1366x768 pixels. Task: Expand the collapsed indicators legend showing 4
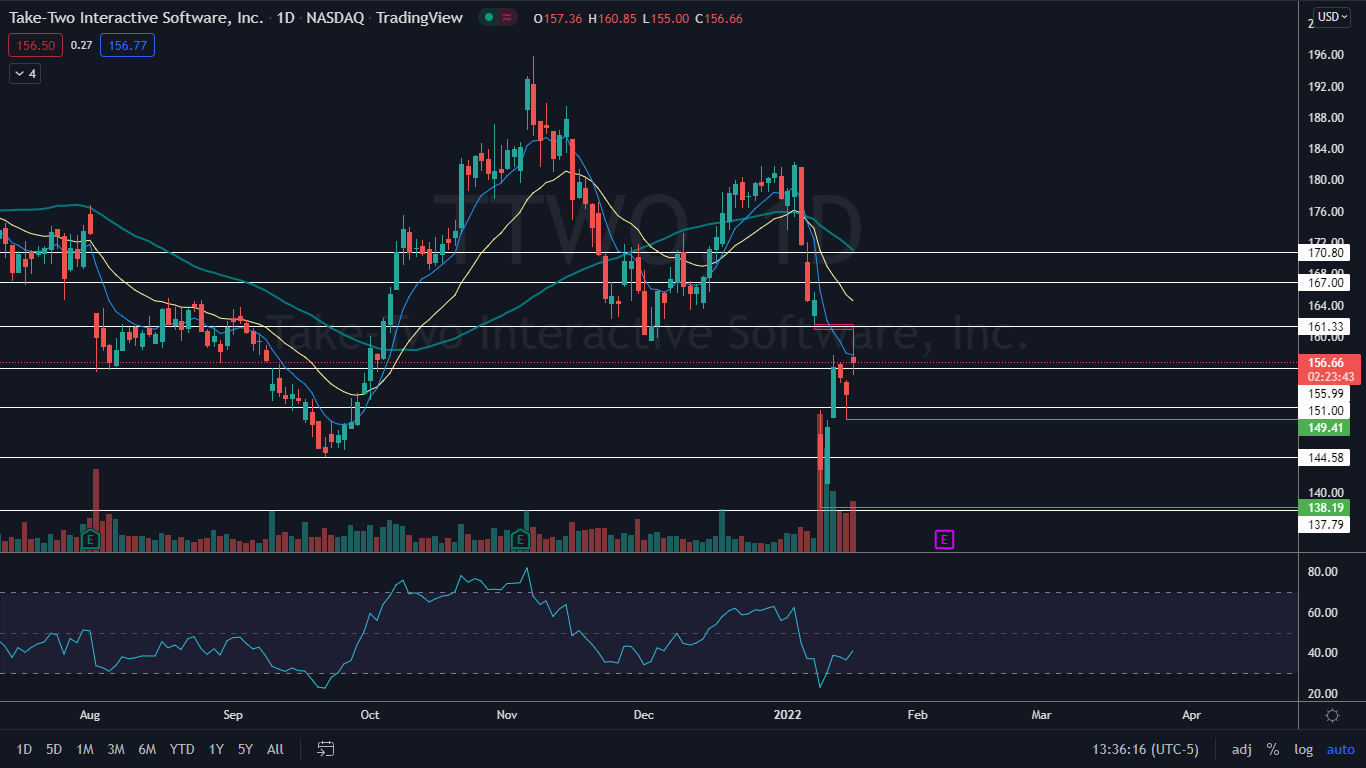click(24, 73)
